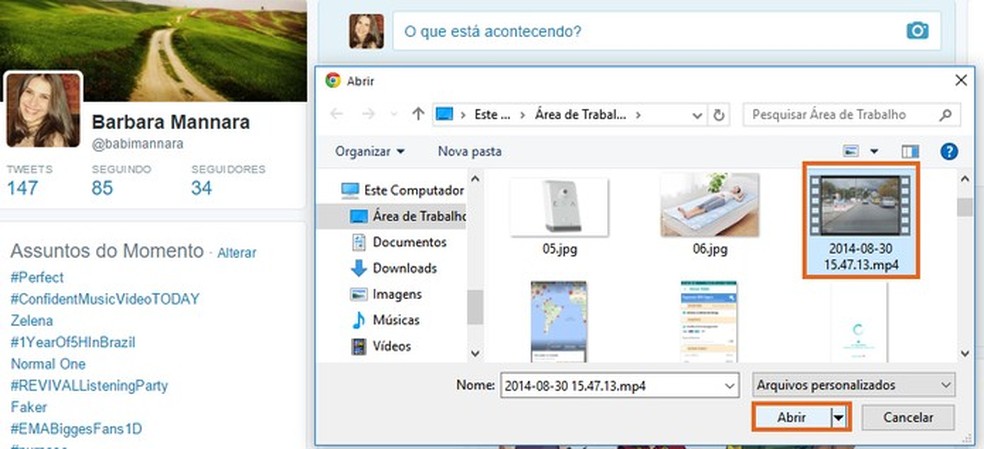Image resolution: width=984 pixels, height=449 pixels.
Task: Click the Back arrow in Abrir dialog
Action: (x=337, y=114)
